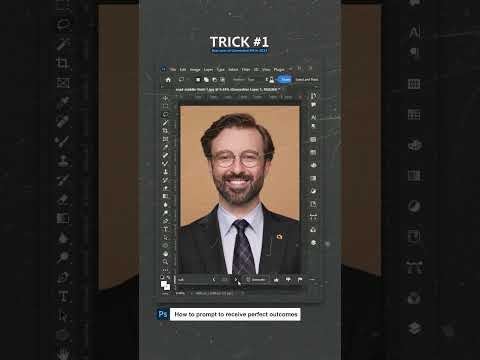Click thumbs down in contextual taskbar
This screenshot has width=480, height=360.
[288, 279]
